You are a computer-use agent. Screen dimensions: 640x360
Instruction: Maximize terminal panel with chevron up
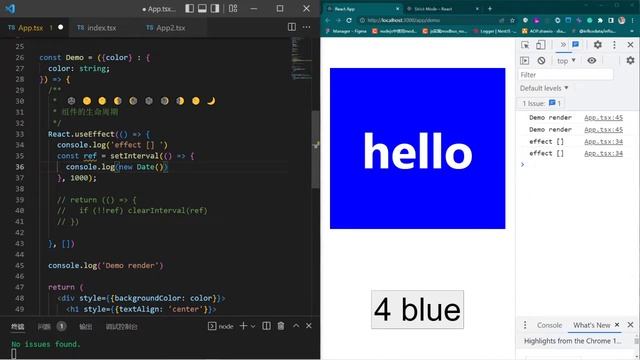pos(296,326)
